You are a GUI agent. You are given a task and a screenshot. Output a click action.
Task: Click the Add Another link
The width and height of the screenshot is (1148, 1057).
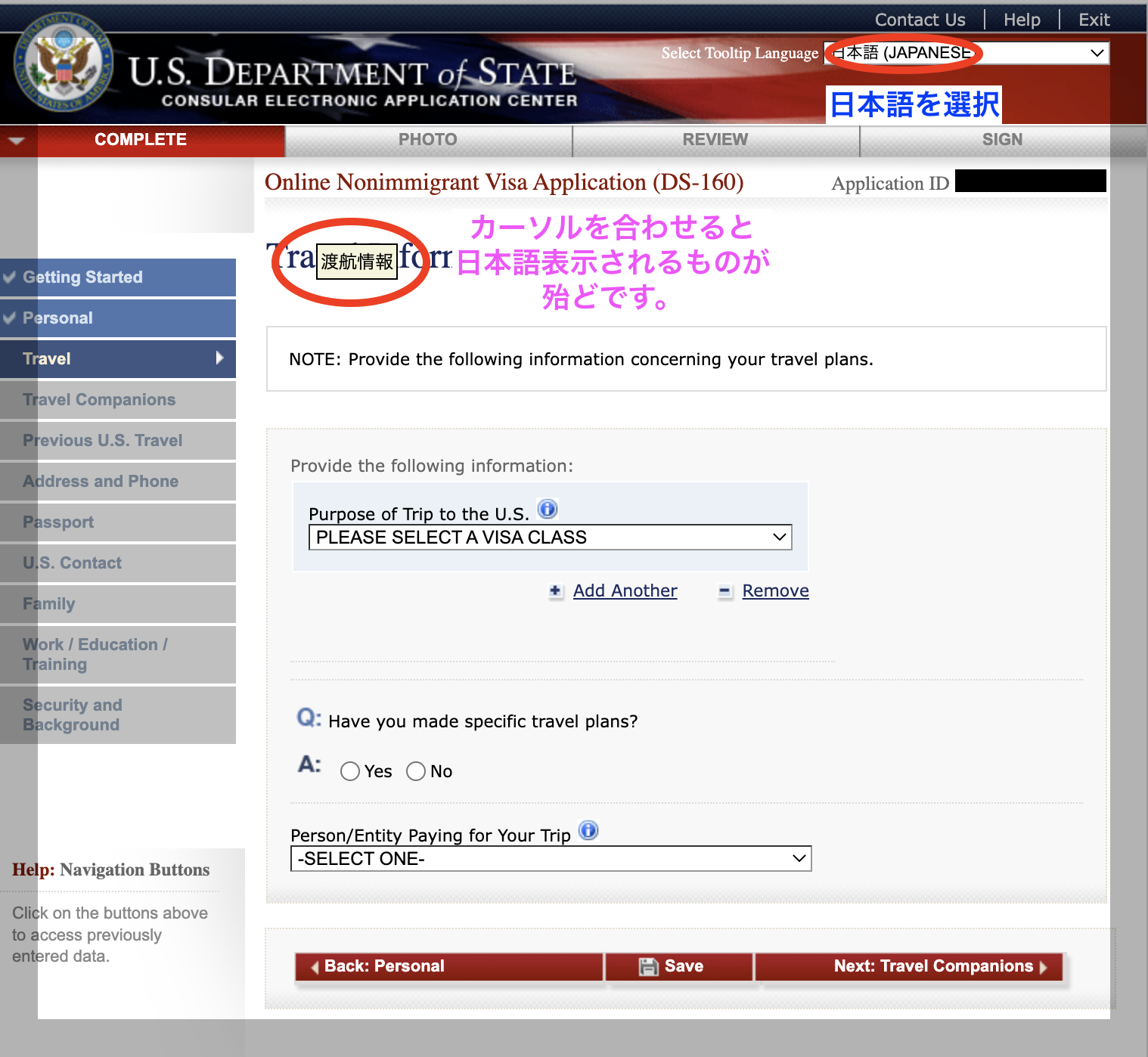(625, 590)
